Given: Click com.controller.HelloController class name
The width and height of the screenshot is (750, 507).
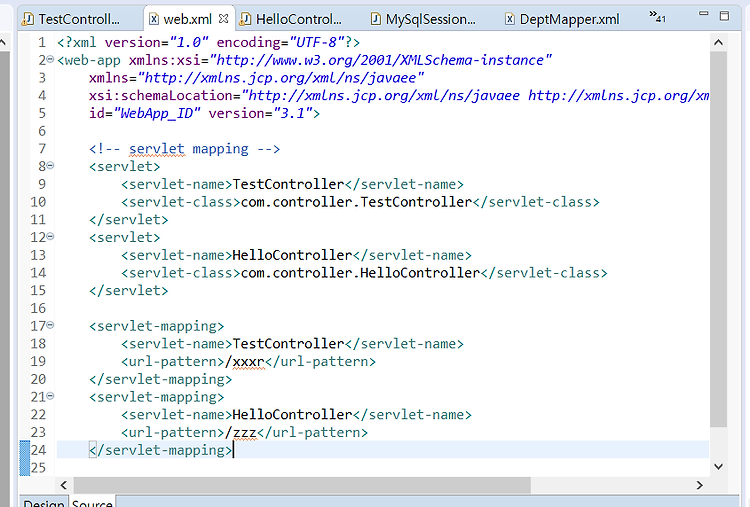Looking at the screenshot, I should click(x=360, y=273).
